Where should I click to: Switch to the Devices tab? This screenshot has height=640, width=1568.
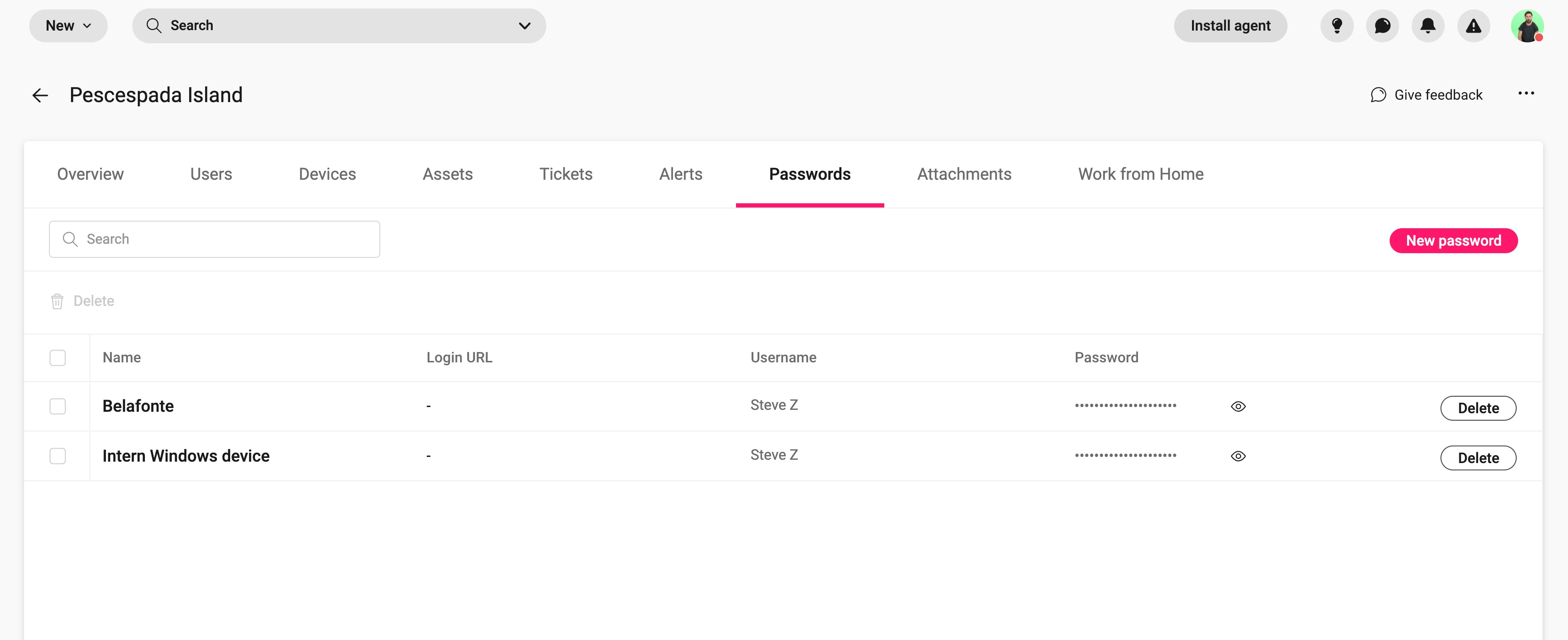point(327,174)
